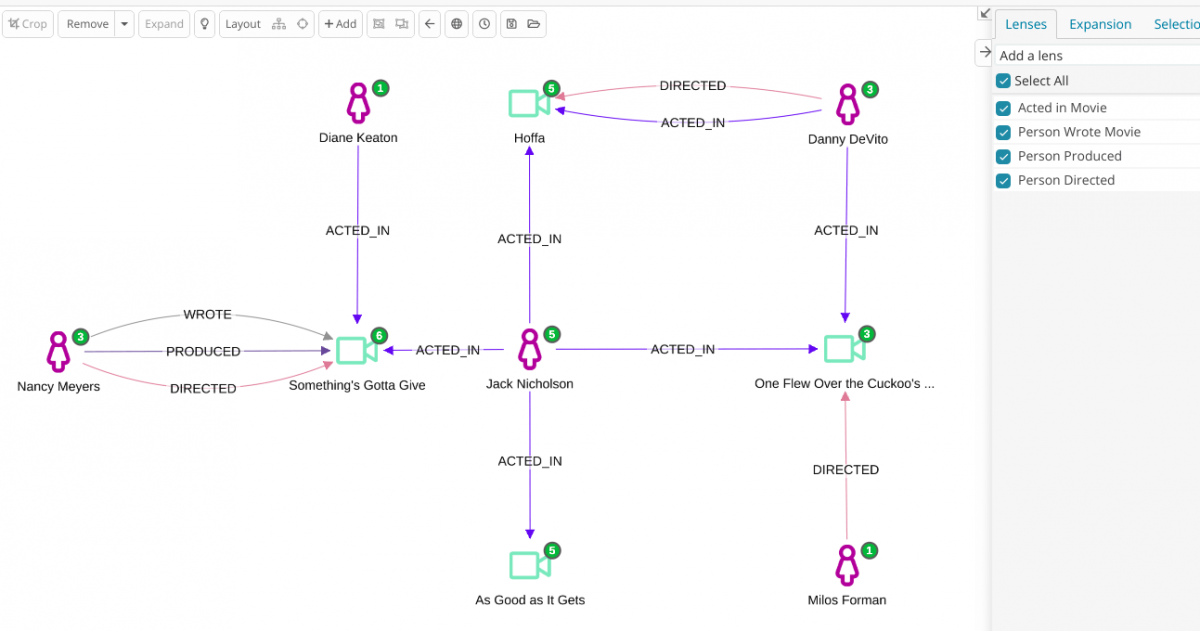The width and height of the screenshot is (1200, 631).
Task: Click the lightbulb highlight icon
Action: click(205, 24)
